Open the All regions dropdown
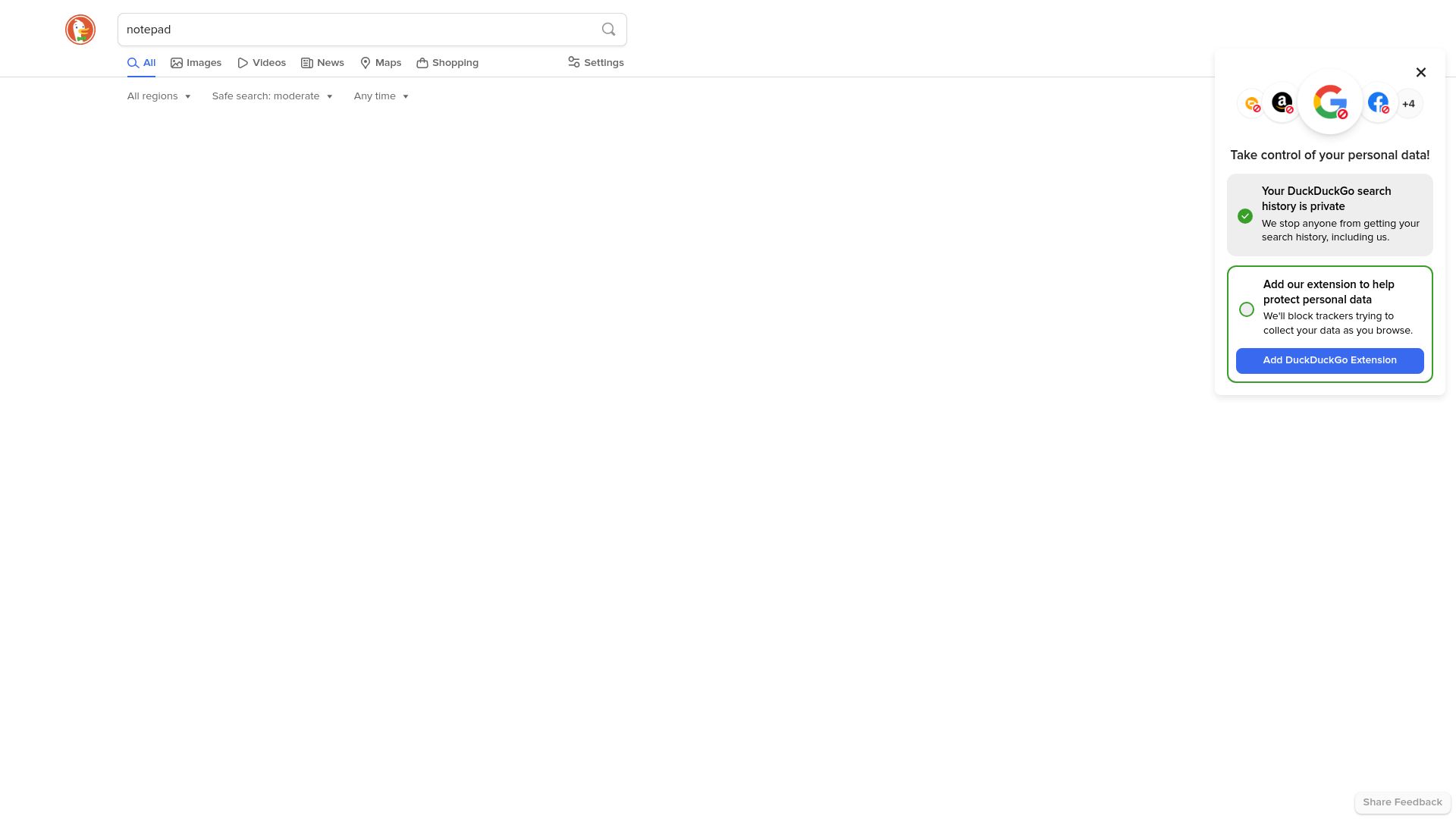Image resolution: width=1456 pixels, height=819 pixels. [x=159, y=96]
